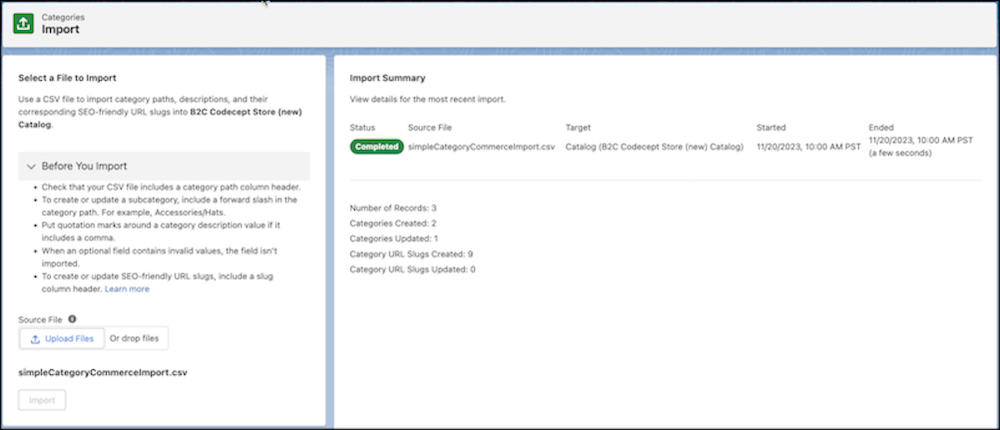The image size is (1000, 430).
Task: Click the Started column header
Action: (x=771, y=128)
